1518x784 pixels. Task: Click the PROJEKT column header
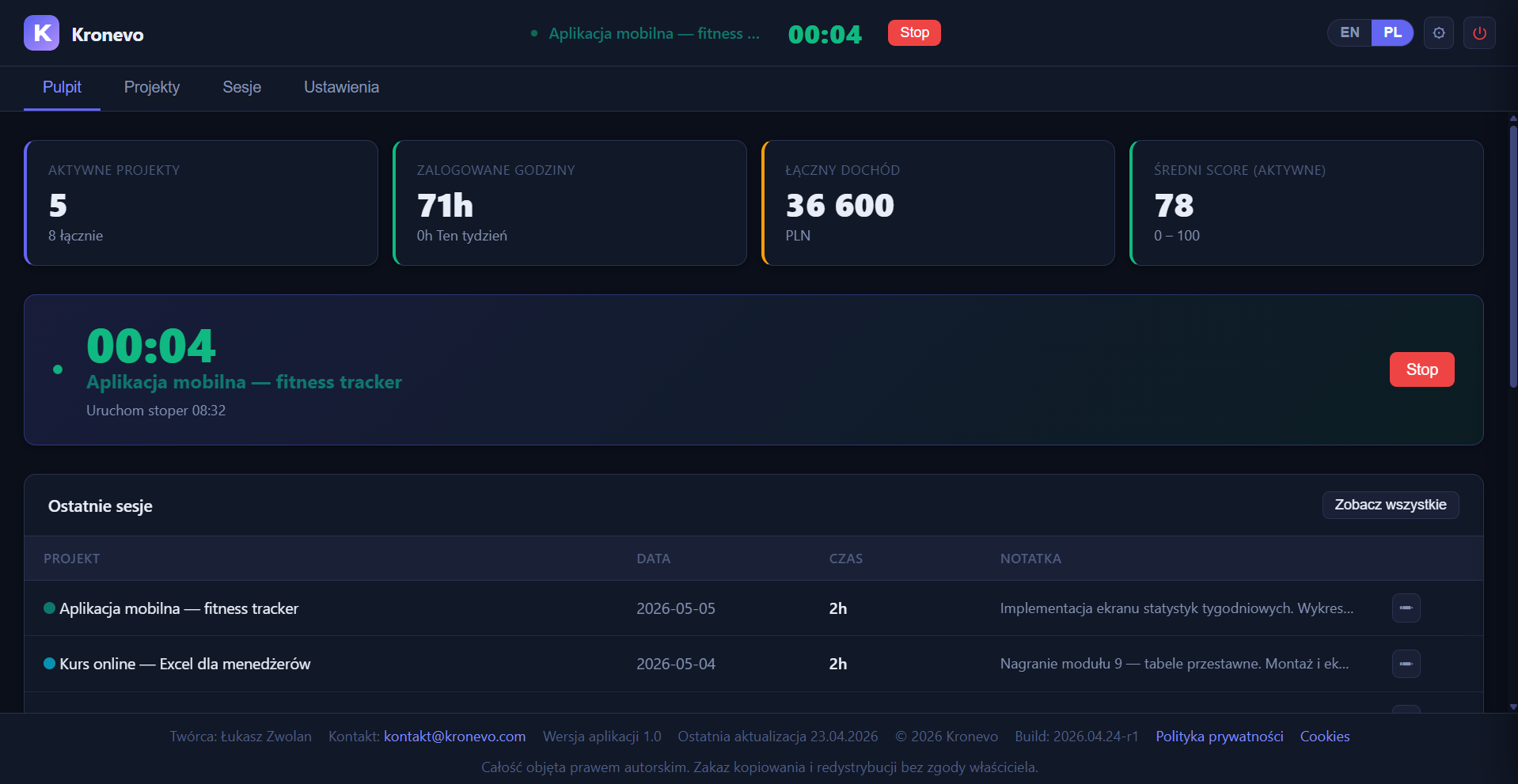pyautogui.click(x=72, y=559)
